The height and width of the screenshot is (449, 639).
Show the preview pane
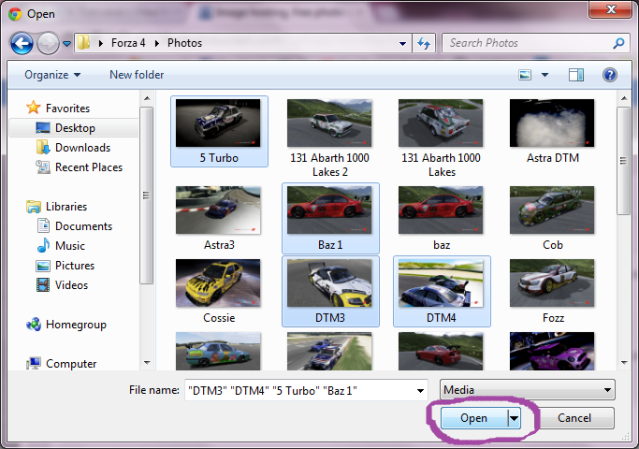pos(576,75)
